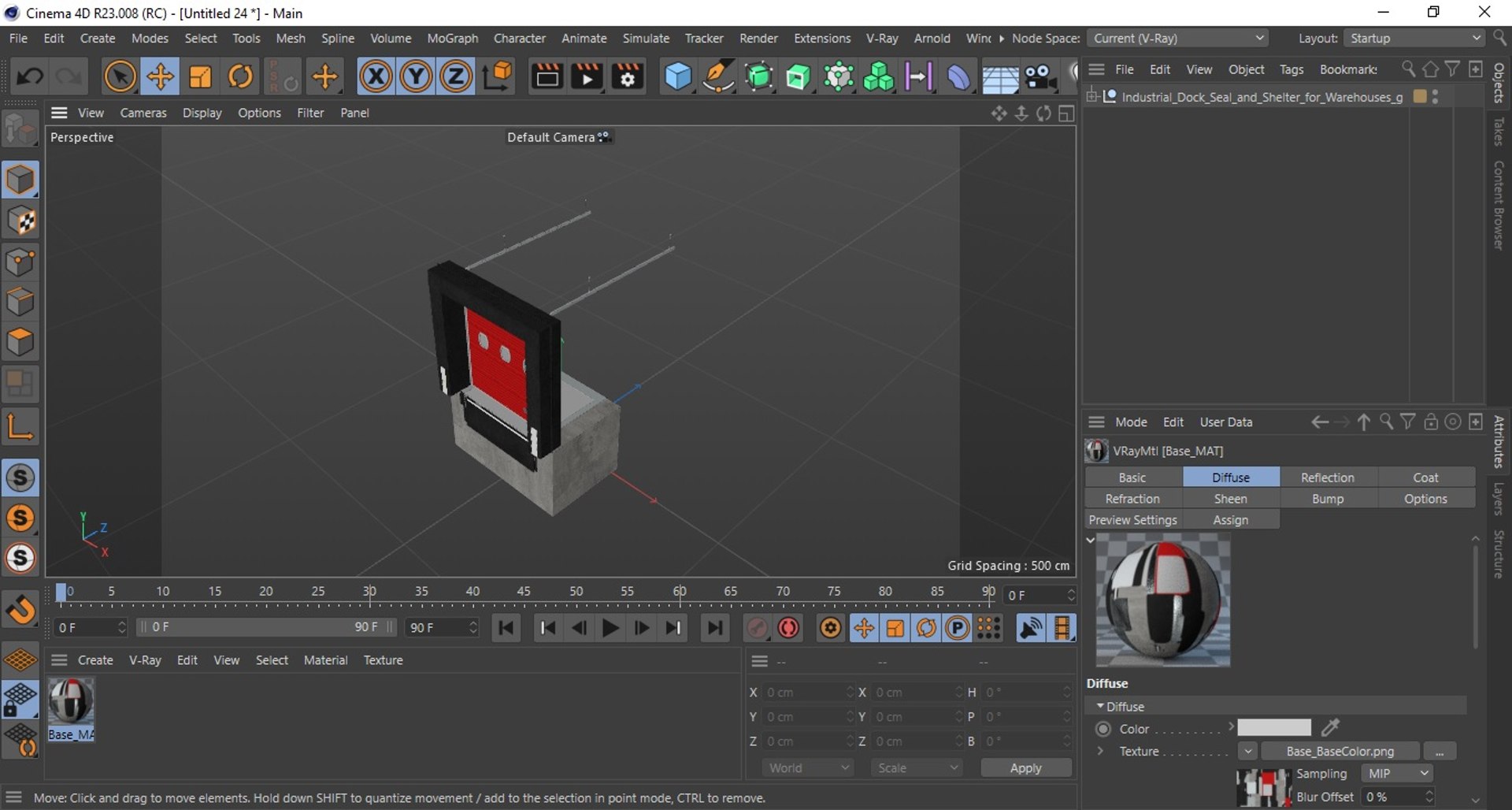Click Render to Picture Viewer icon

click(x=587, y=76)
